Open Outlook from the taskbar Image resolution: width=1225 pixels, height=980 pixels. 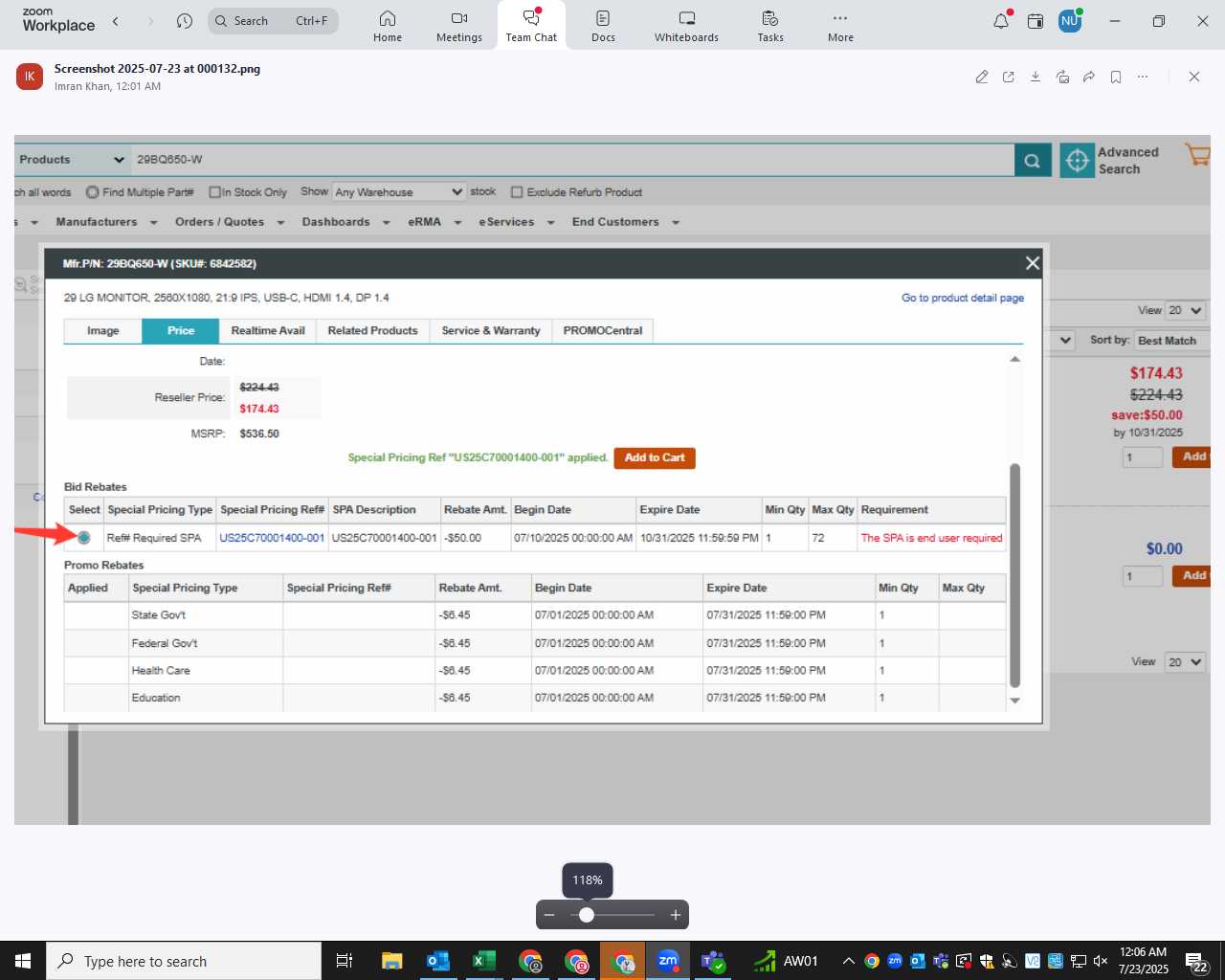click(x=438, y=961)
